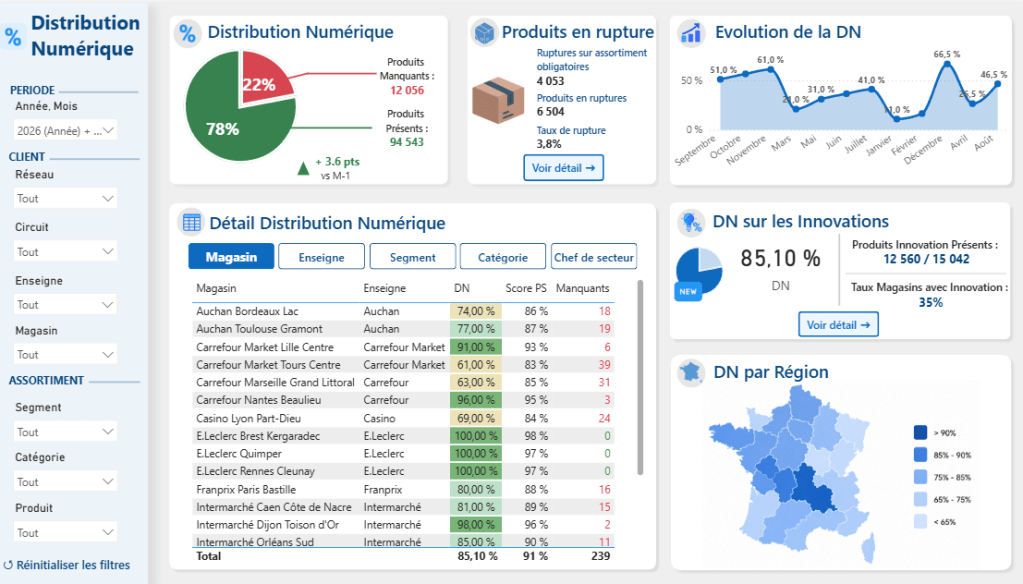Click the table grid icon for Détail Distribution Numérique
This screenshot has height=584, width=1023.
tap(191, 223)
